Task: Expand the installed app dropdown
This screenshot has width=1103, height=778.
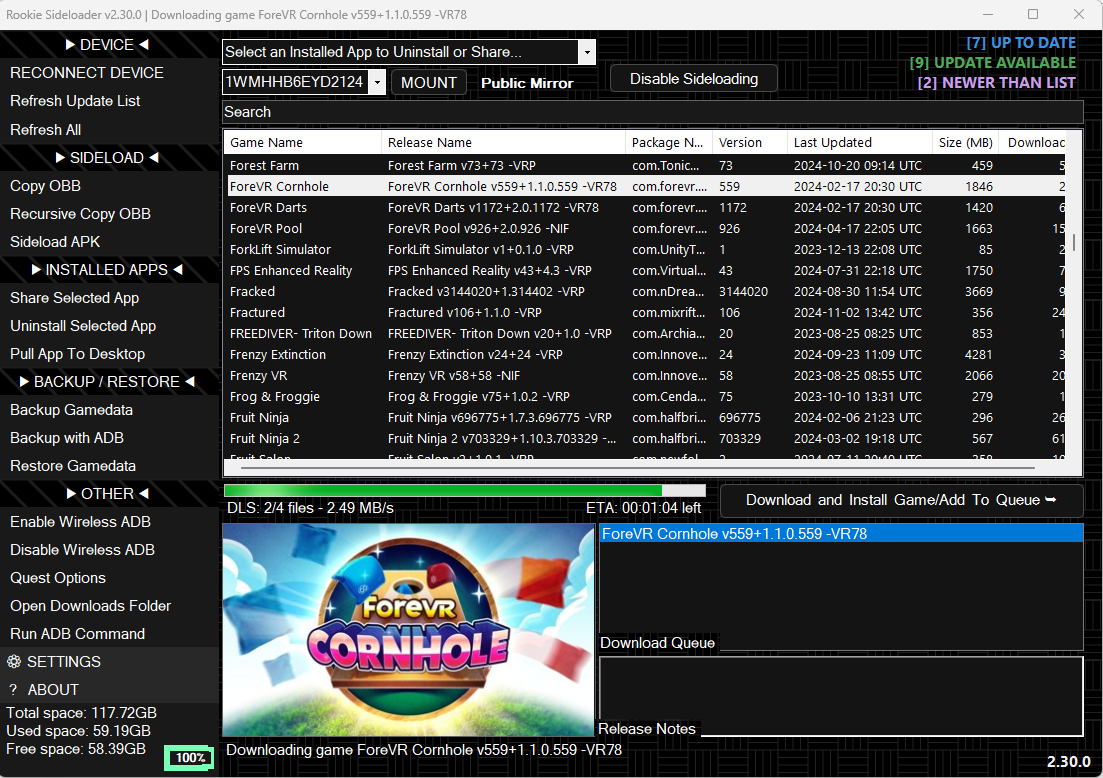Action: pos(587,52)
